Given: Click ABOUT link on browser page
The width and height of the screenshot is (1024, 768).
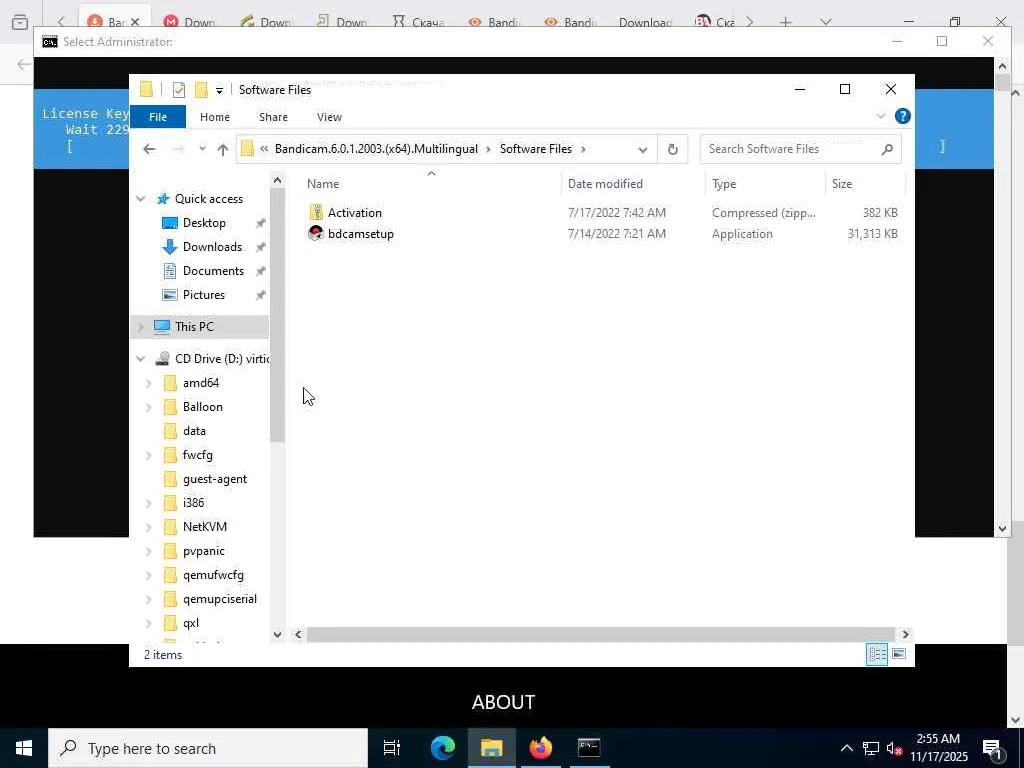Looking at the screenshot, I should tap(504, 703).
